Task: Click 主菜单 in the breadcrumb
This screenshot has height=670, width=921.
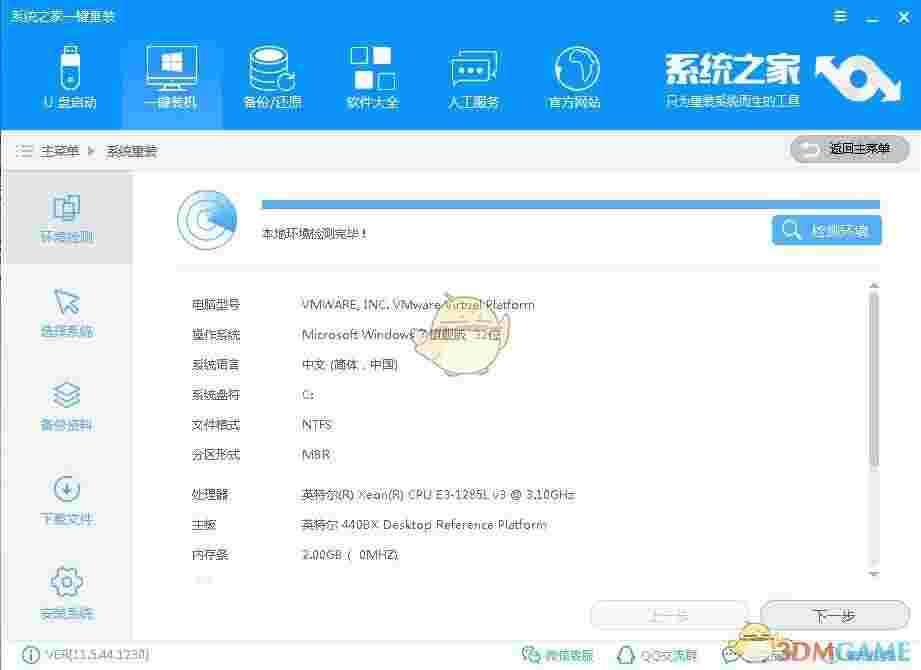Action: pos(60,151)
